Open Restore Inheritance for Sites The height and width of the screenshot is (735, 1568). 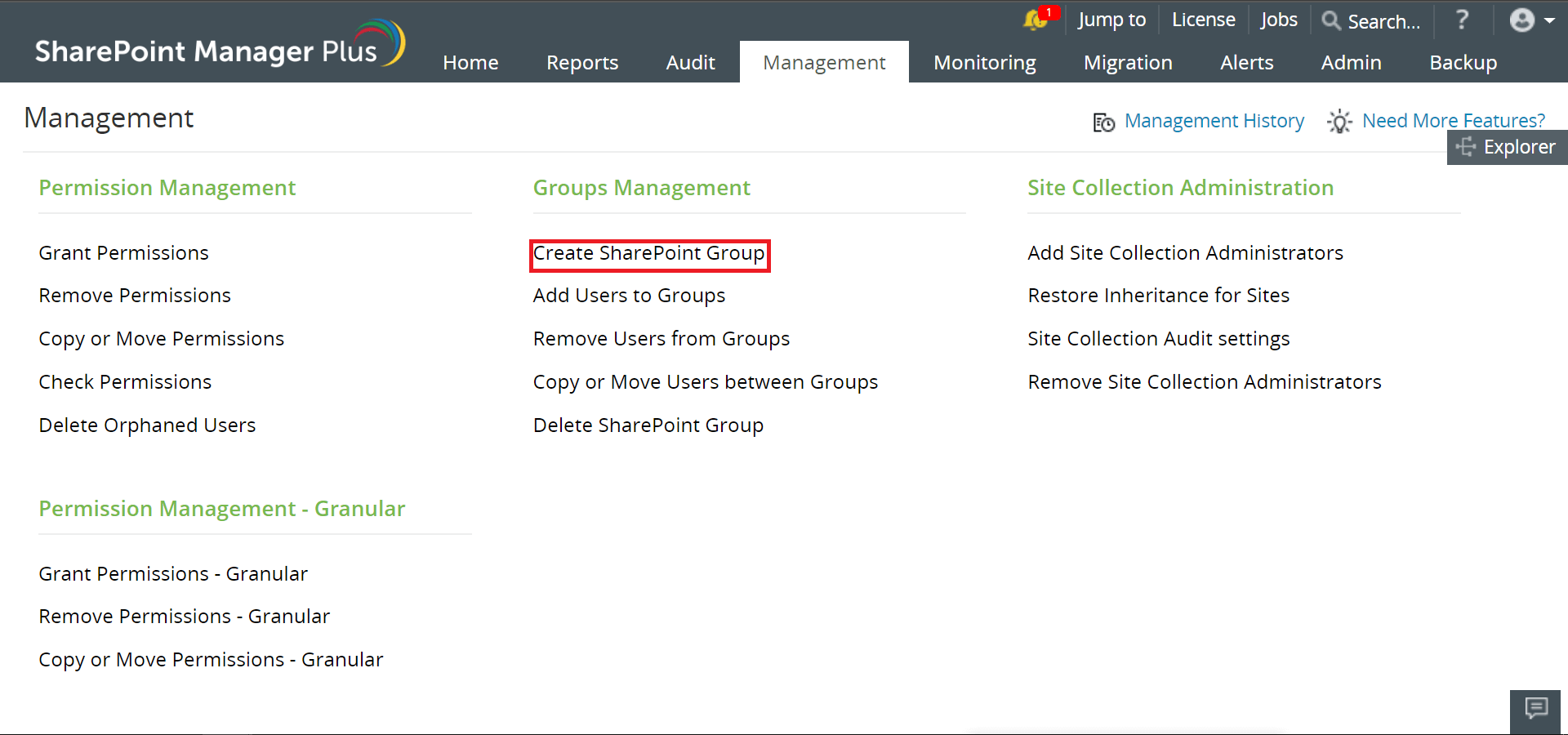pyautogui.click(x=1158, y=295)
